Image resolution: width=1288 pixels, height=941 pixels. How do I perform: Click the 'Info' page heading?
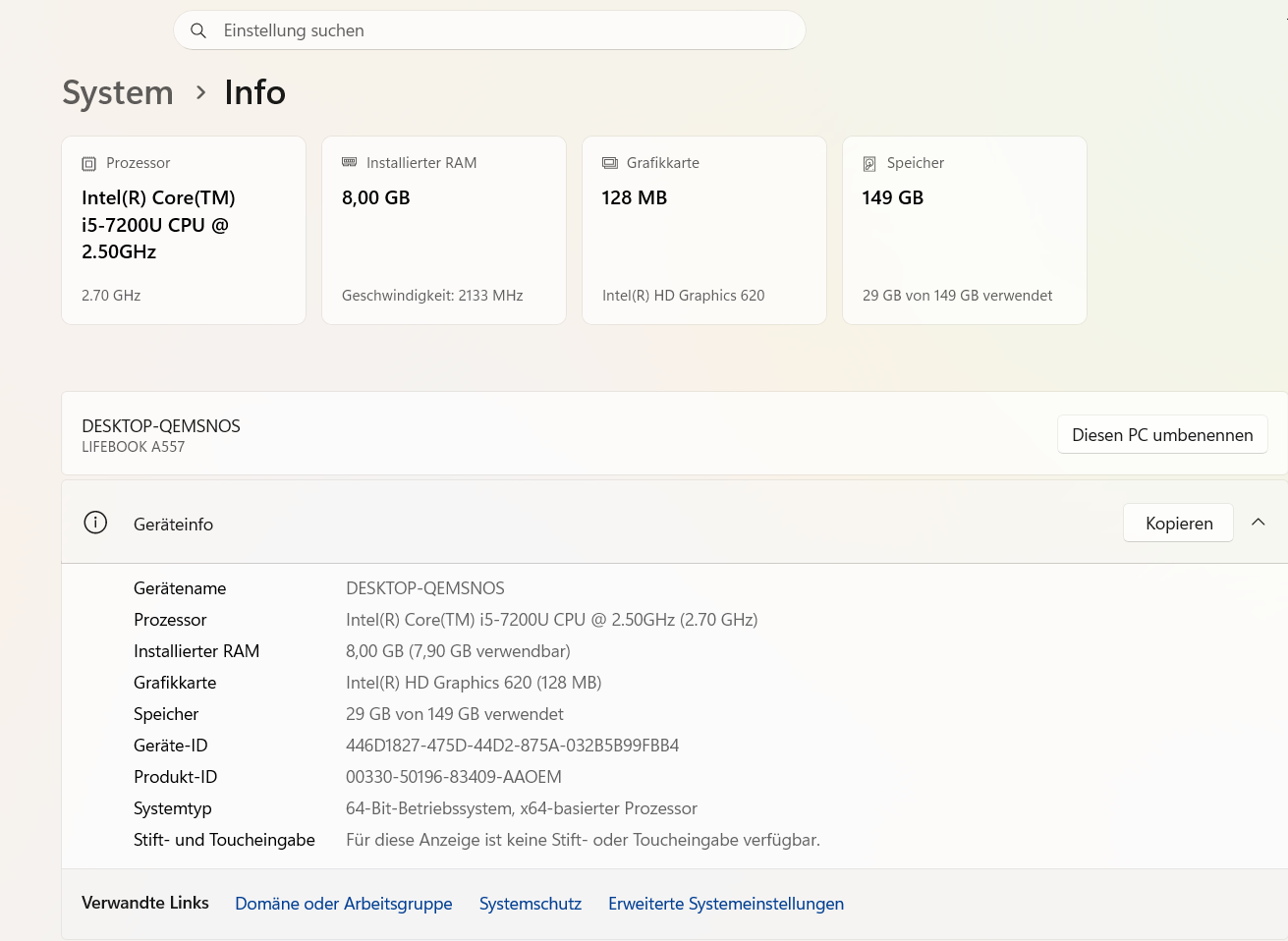pos(255,92)
